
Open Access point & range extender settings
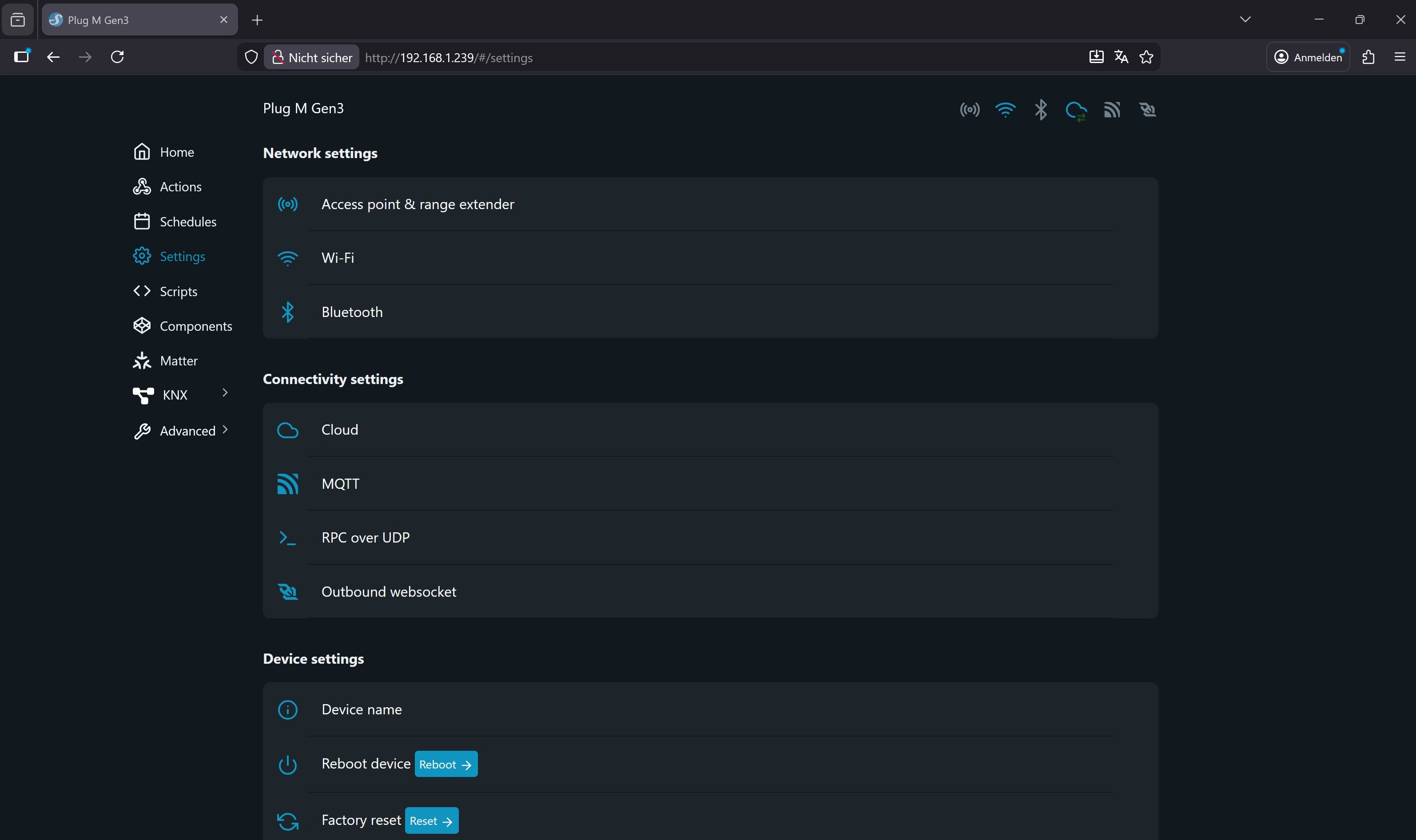417,204
